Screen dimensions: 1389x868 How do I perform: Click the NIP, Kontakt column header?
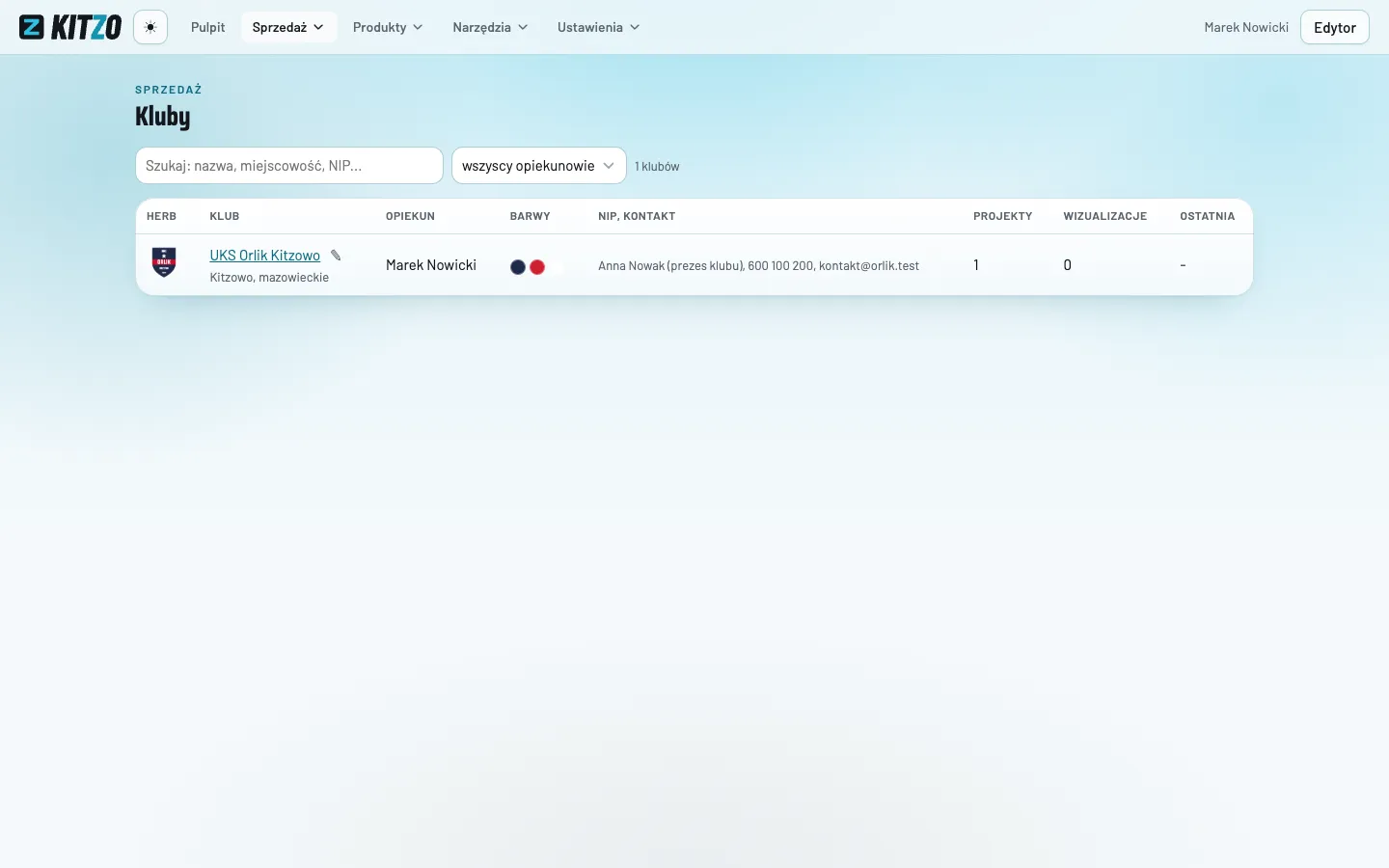[637, 216]
